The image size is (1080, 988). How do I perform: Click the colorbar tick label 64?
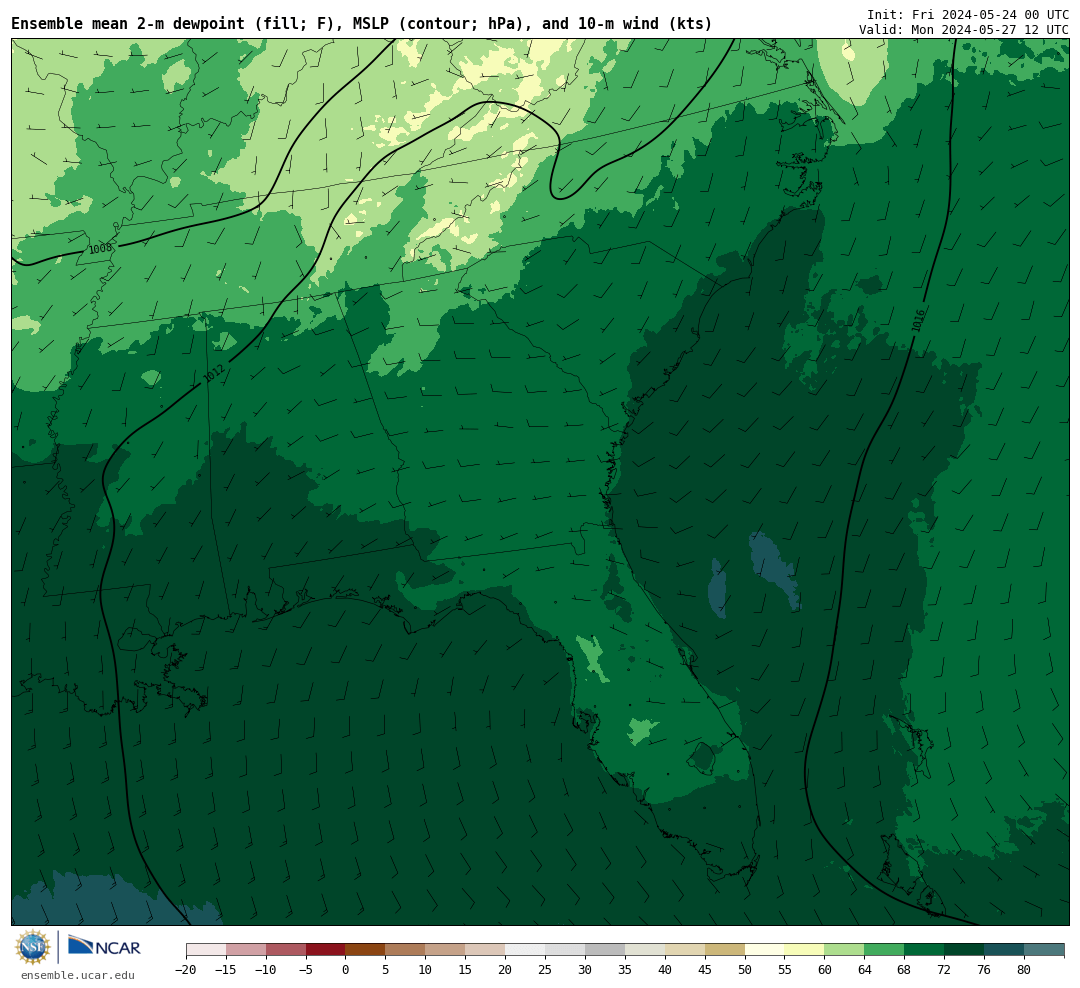(x=865, y=970)
